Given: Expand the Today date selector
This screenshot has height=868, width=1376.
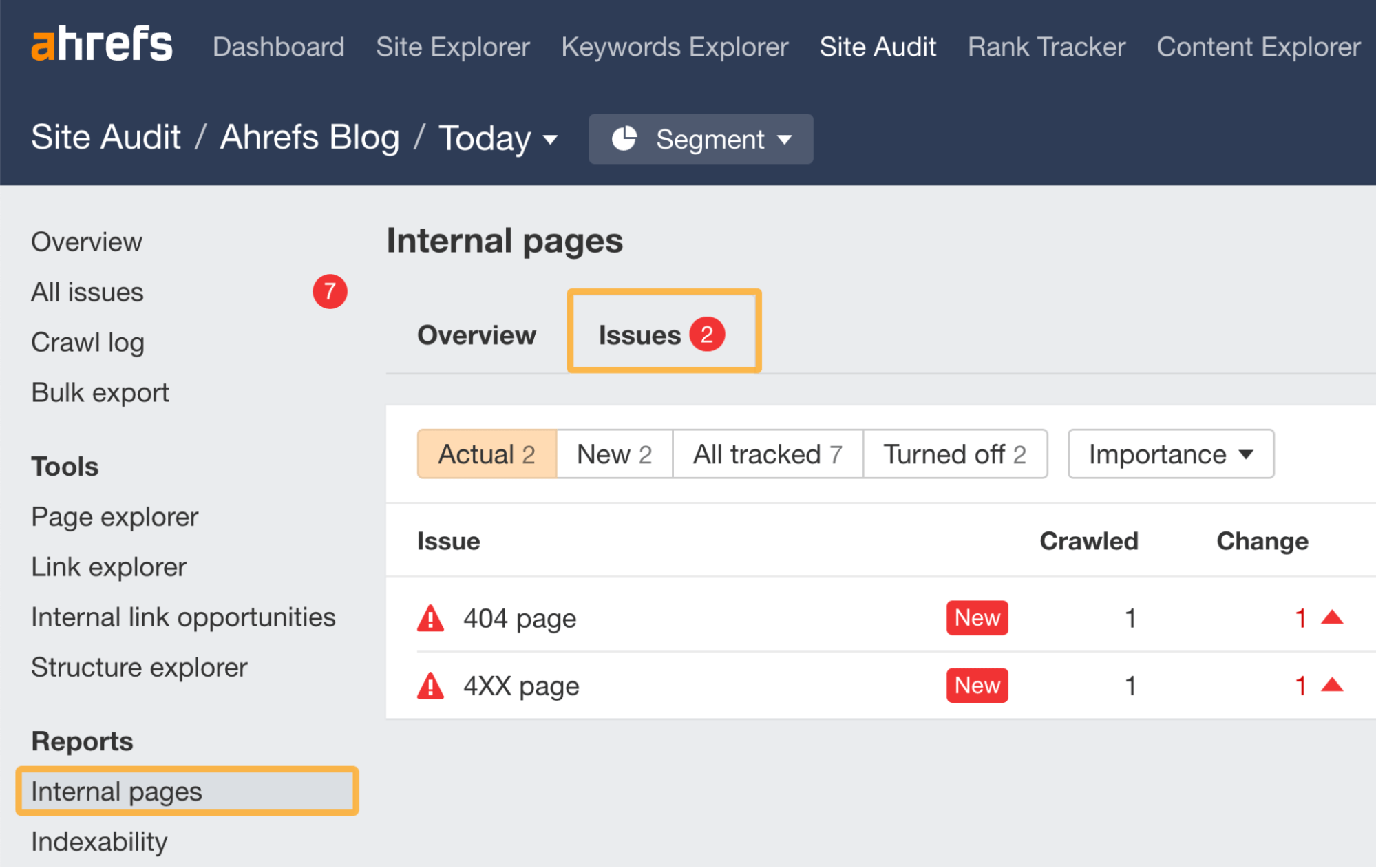Looking at the screenshot, I should 498,138.
